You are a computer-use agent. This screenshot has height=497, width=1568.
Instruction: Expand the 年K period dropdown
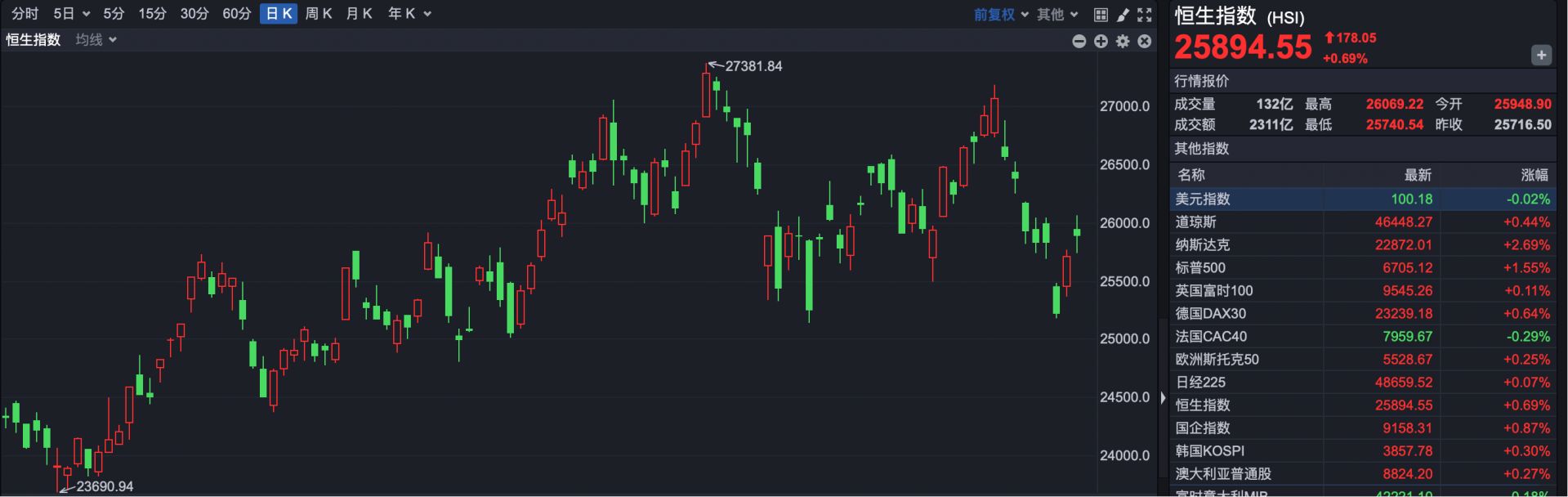tap(409, 14)
